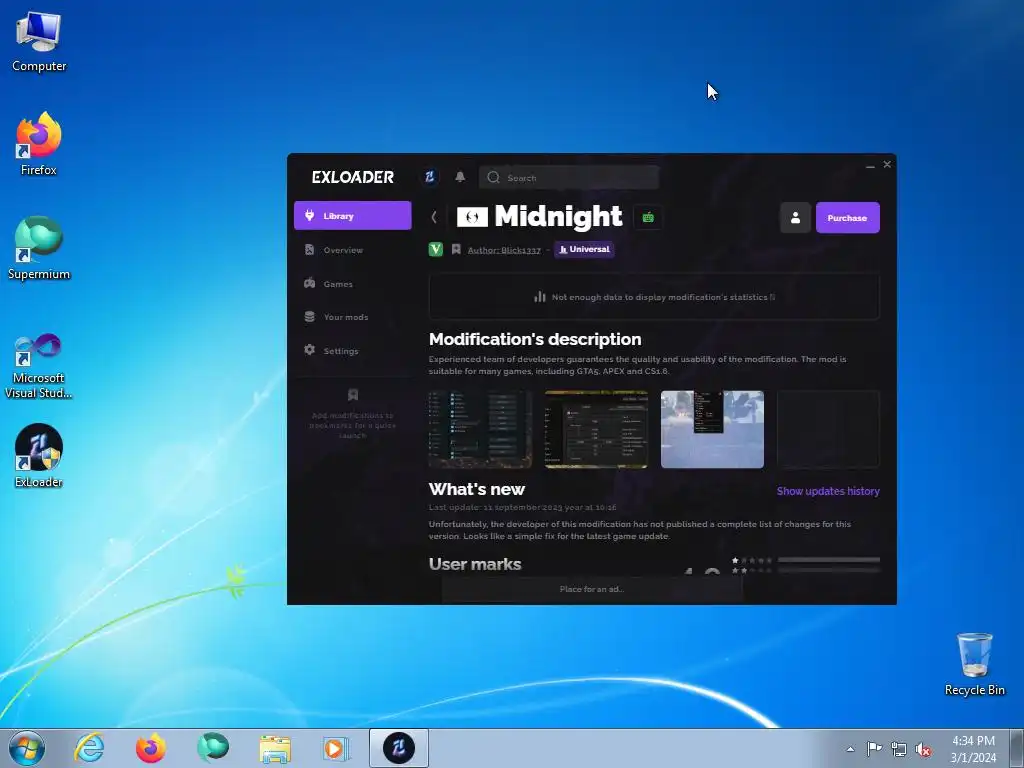Open the second mod screenshot thumbnail
This screenshot has width=1024, height=768.
coord(596,429)
